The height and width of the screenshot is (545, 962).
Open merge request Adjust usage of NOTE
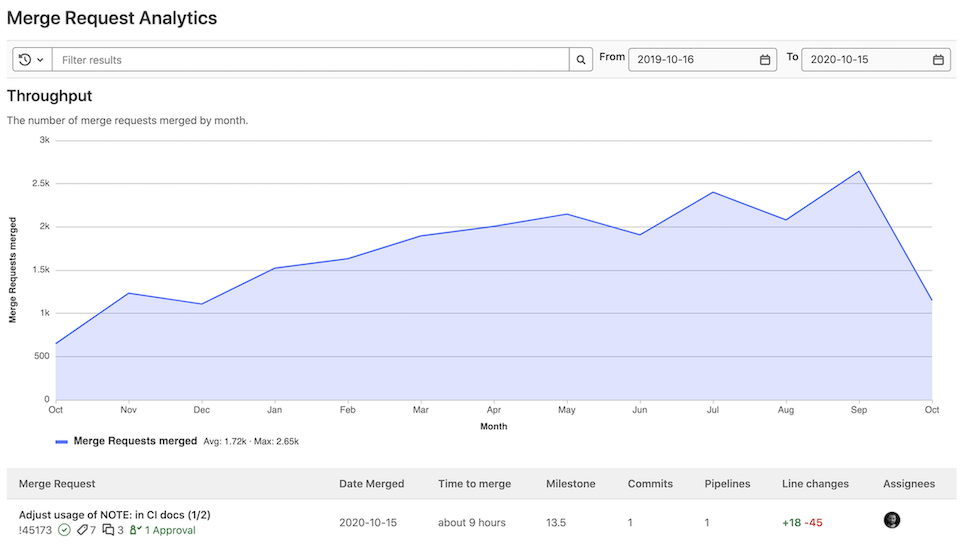[x=115, y=515]
